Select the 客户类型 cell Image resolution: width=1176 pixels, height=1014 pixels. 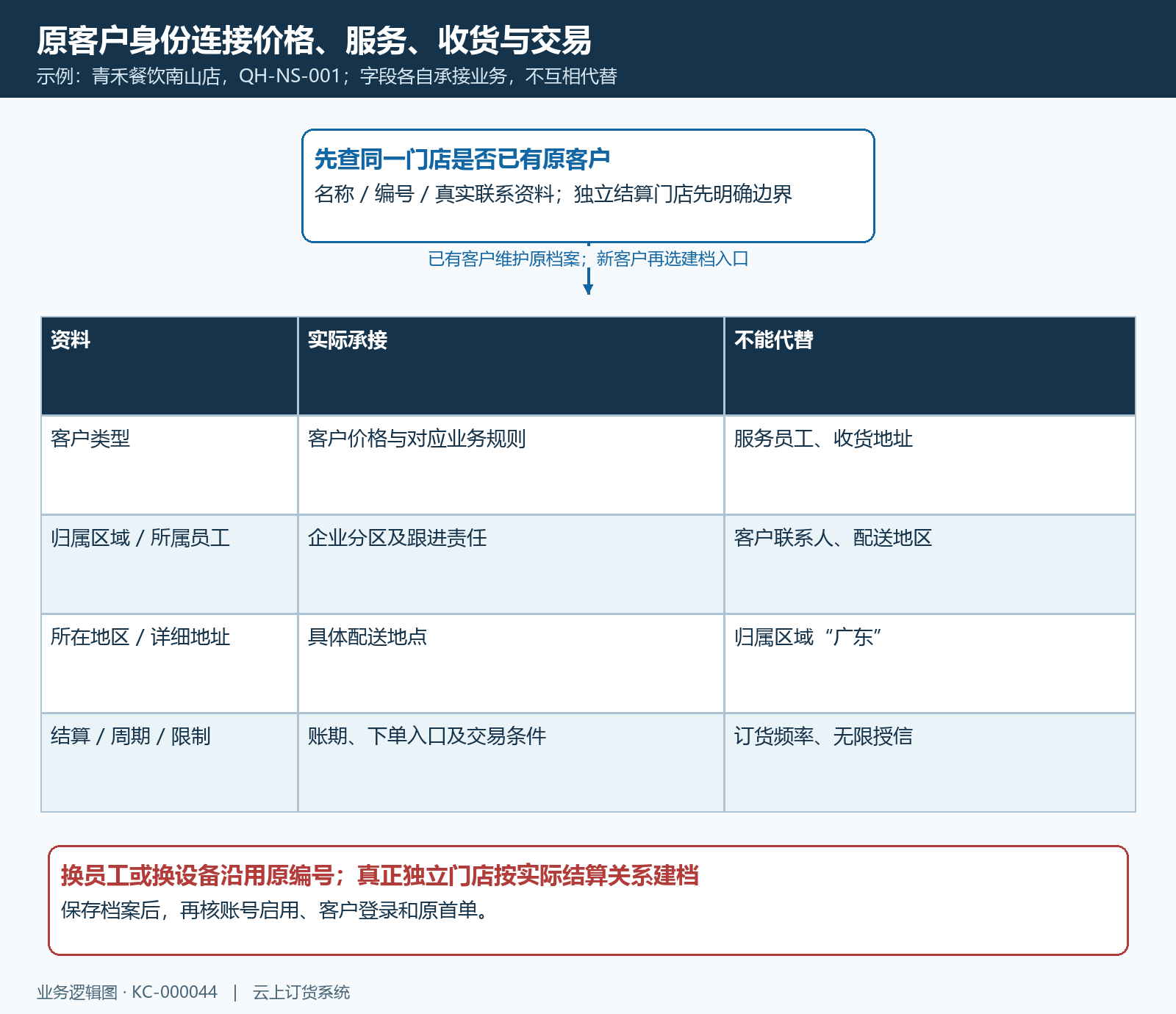click(169, 465)
